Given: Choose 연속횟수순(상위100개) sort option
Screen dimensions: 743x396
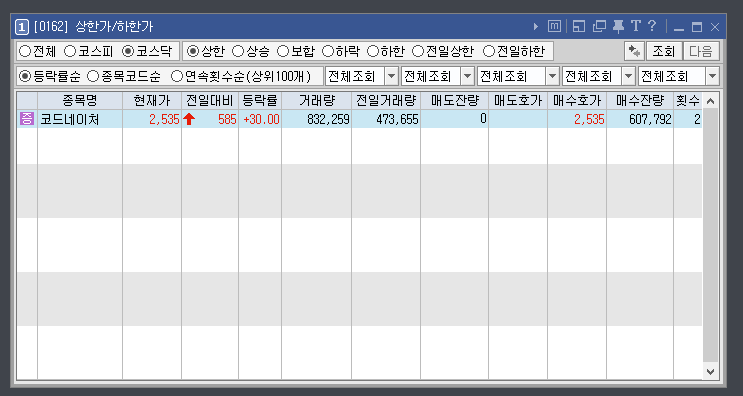Looking at the screenshot, I should [242, 76].
